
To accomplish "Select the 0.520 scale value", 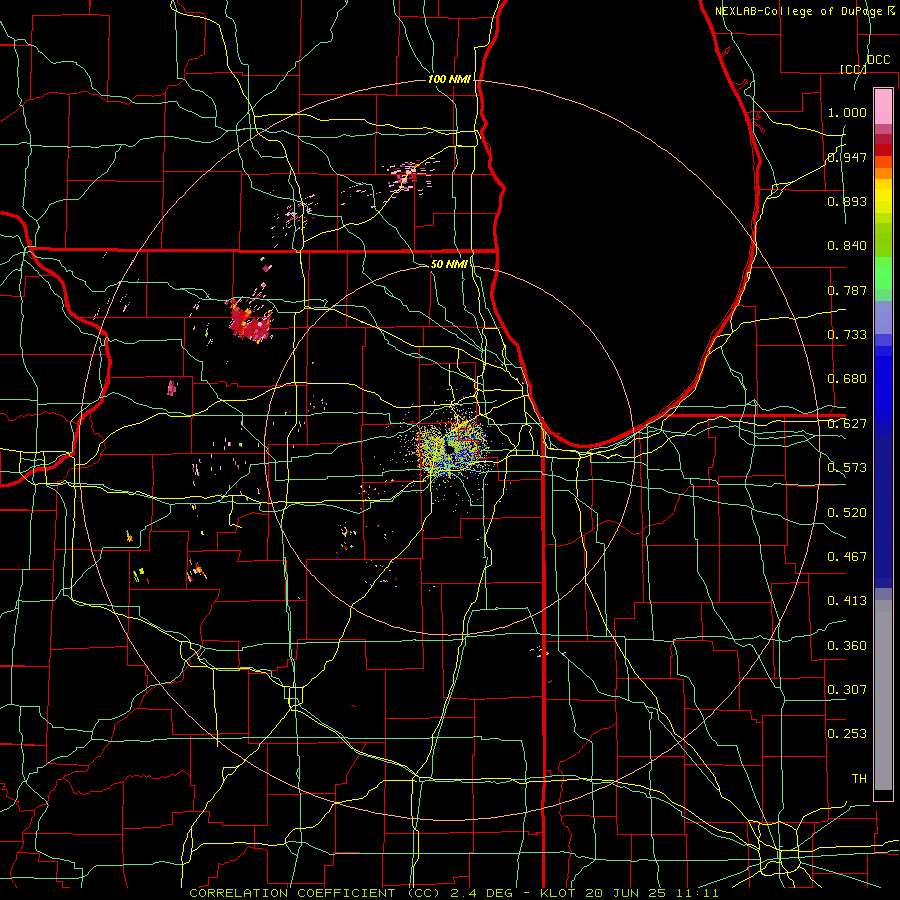I will click(x=847, y=513).
